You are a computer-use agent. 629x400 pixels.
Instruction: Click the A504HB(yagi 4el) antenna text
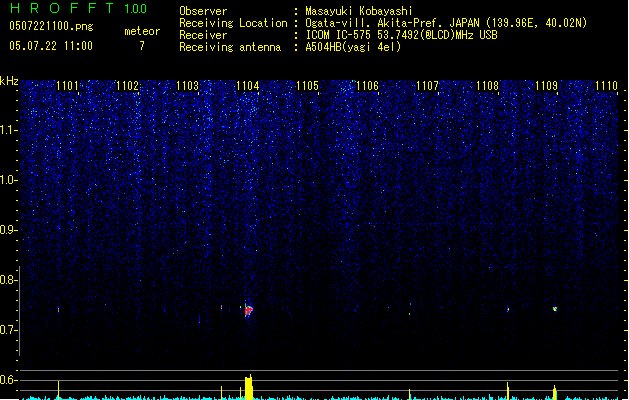(x=353, y=47)
